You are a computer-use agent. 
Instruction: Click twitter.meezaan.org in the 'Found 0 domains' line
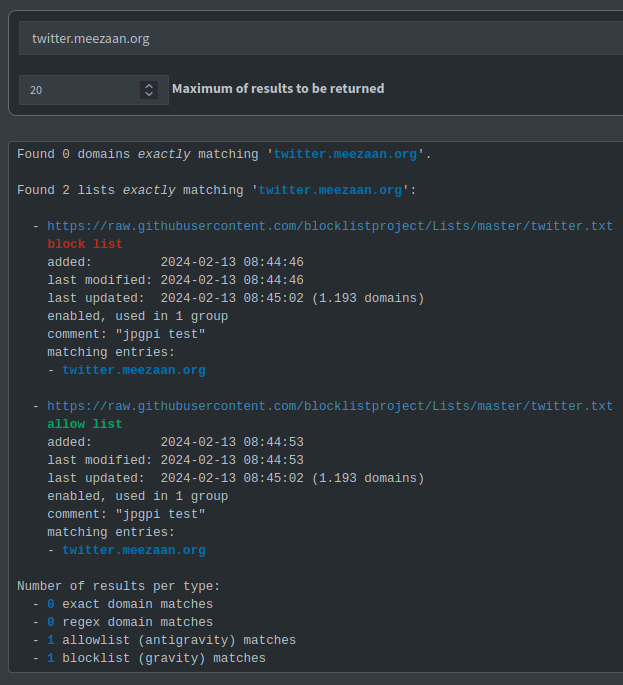[x=345, y=154]
